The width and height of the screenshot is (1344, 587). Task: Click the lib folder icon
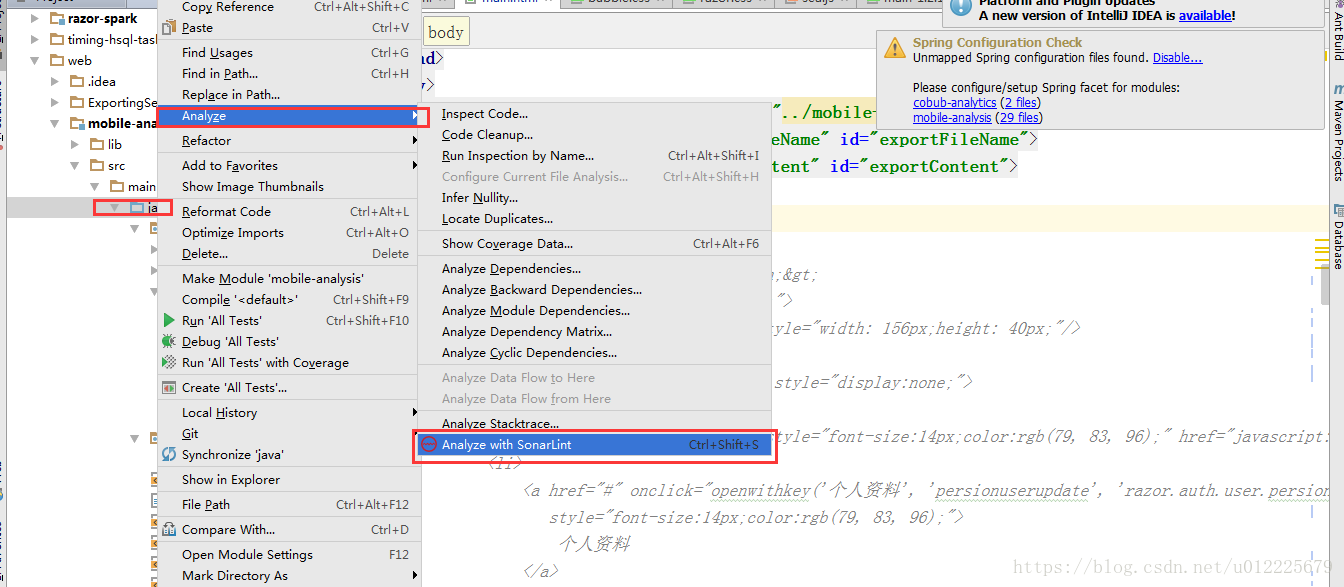[x=98, y=144]
